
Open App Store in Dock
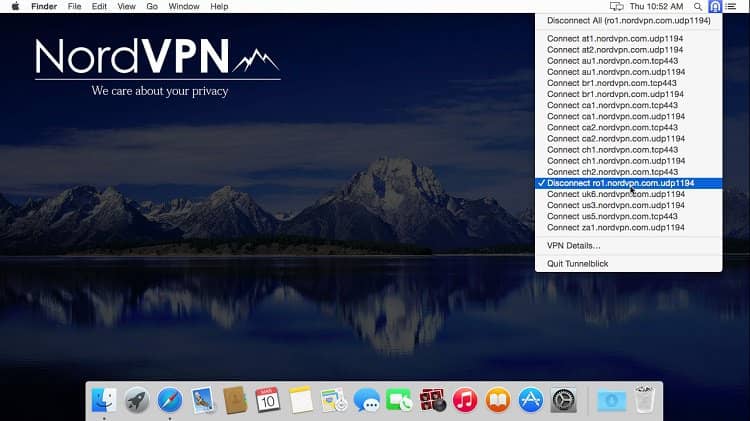point(531,400)
